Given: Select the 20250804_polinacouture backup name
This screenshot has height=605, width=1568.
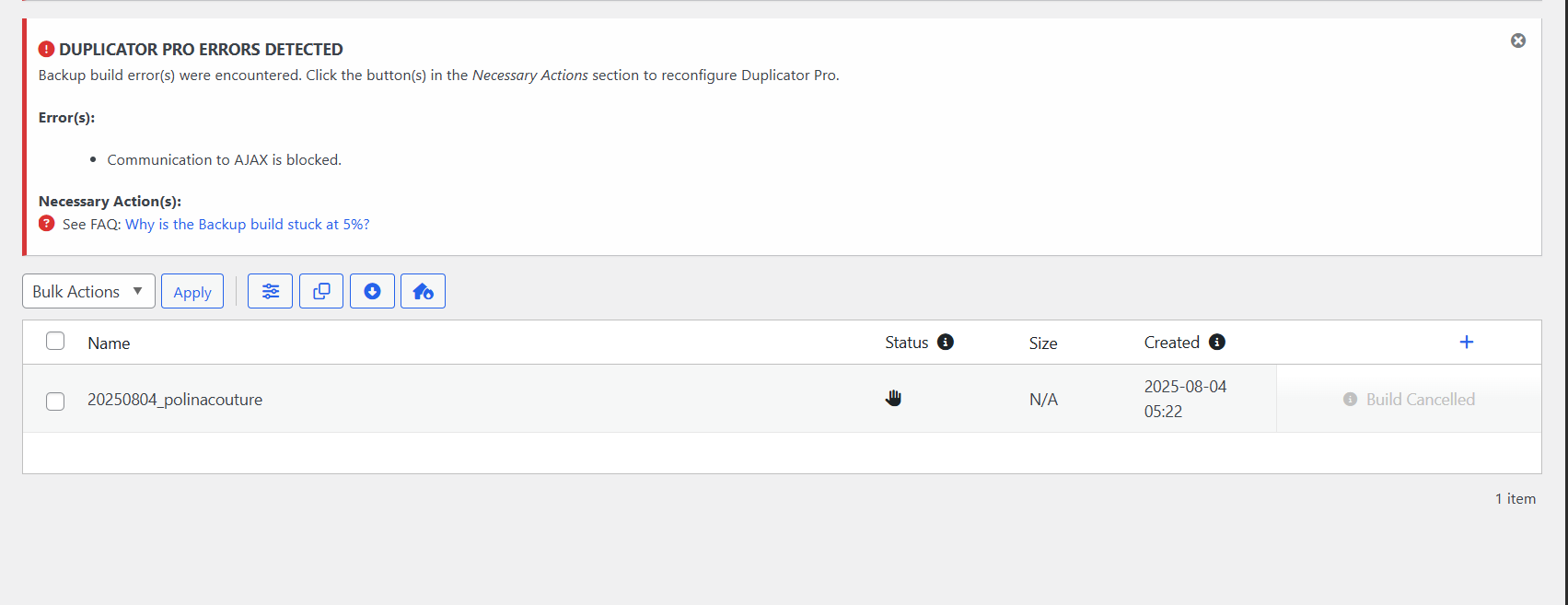Looking at the screenshot, I should (x=175, y=399).
